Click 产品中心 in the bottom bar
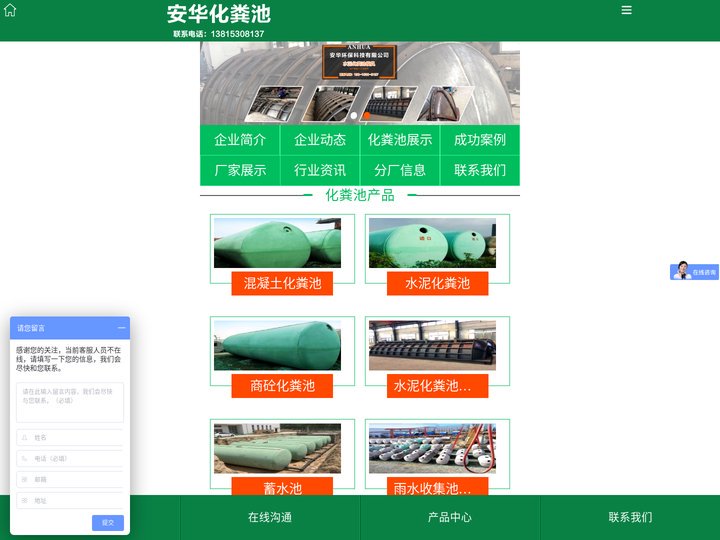 pyautogui.click(x=450, y=518)
